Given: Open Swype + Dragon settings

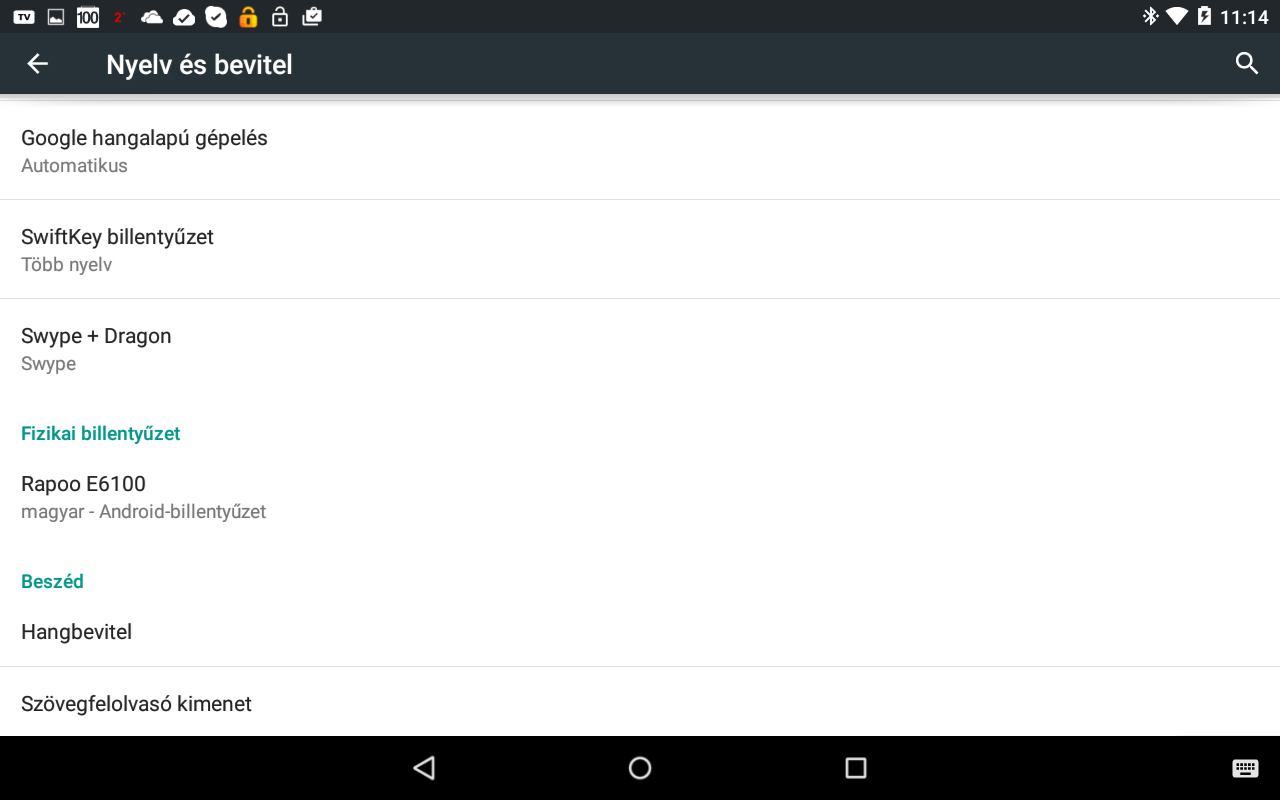Looking at the screenshot, I should click(640, 348).
